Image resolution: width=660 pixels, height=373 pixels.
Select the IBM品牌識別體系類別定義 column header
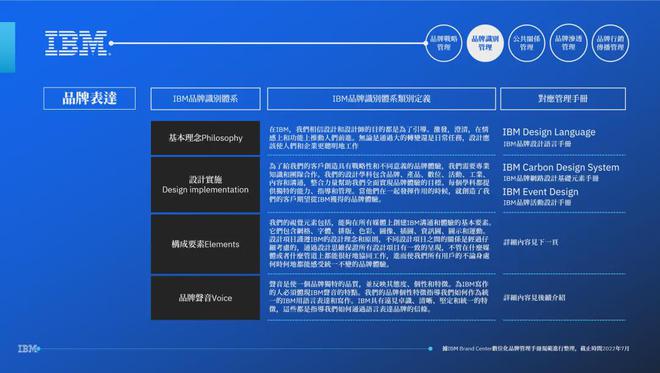381,99
